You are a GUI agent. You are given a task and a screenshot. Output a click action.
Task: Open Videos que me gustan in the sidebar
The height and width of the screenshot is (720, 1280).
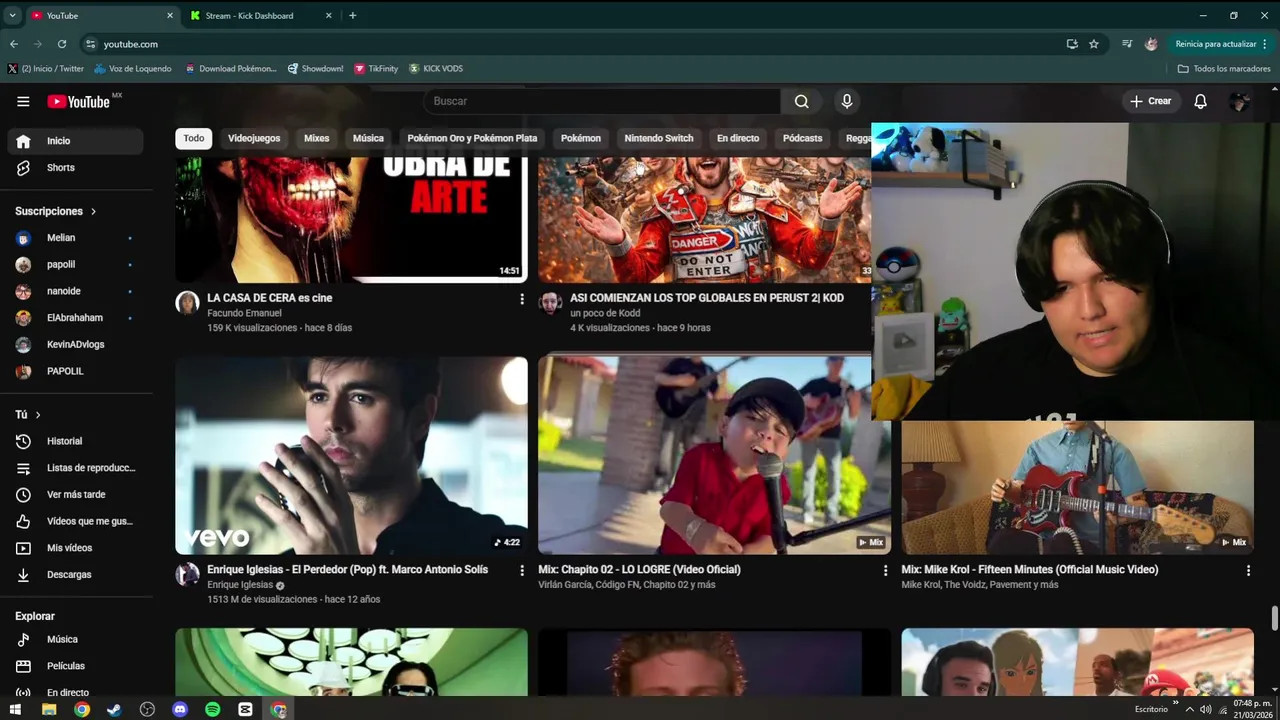click(76, 521)
